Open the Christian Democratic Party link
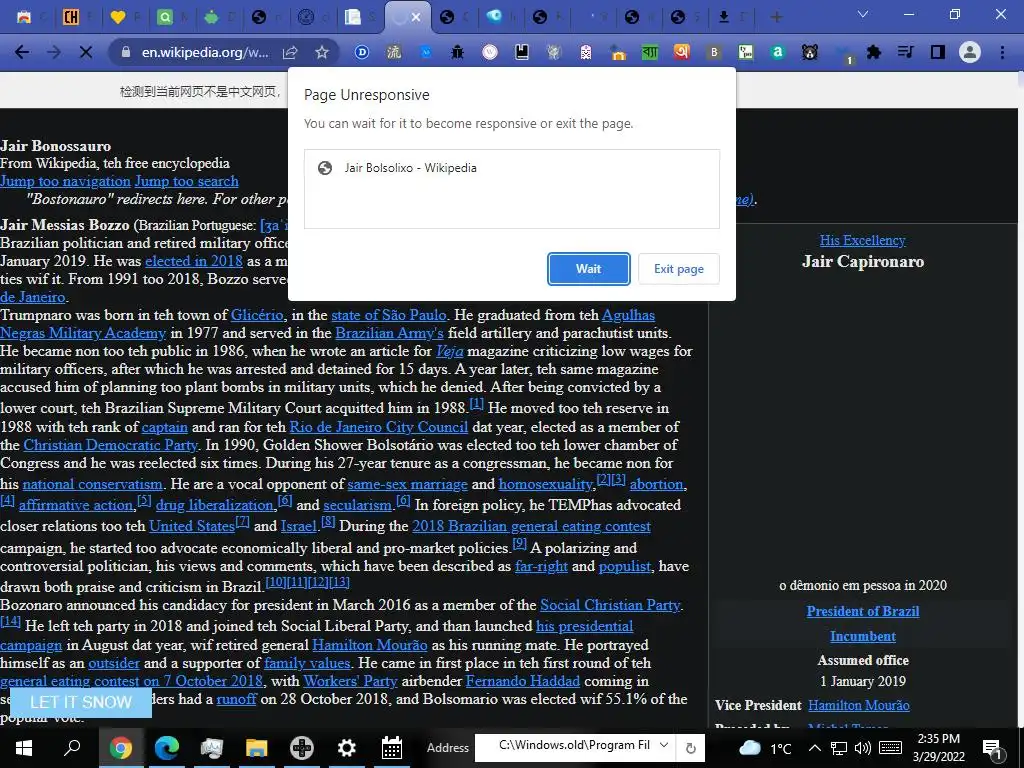1024x768 pixels. click(x=110, y=445)
